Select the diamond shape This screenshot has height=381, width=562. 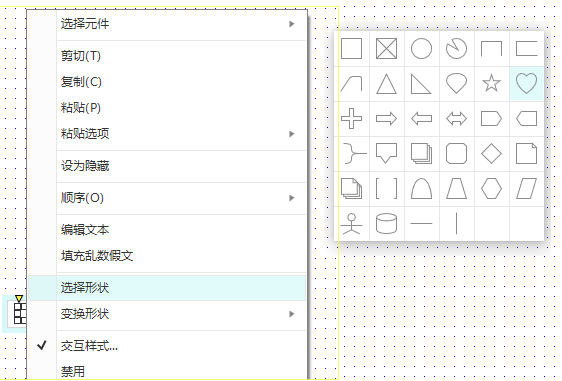[x=491, y=153]
